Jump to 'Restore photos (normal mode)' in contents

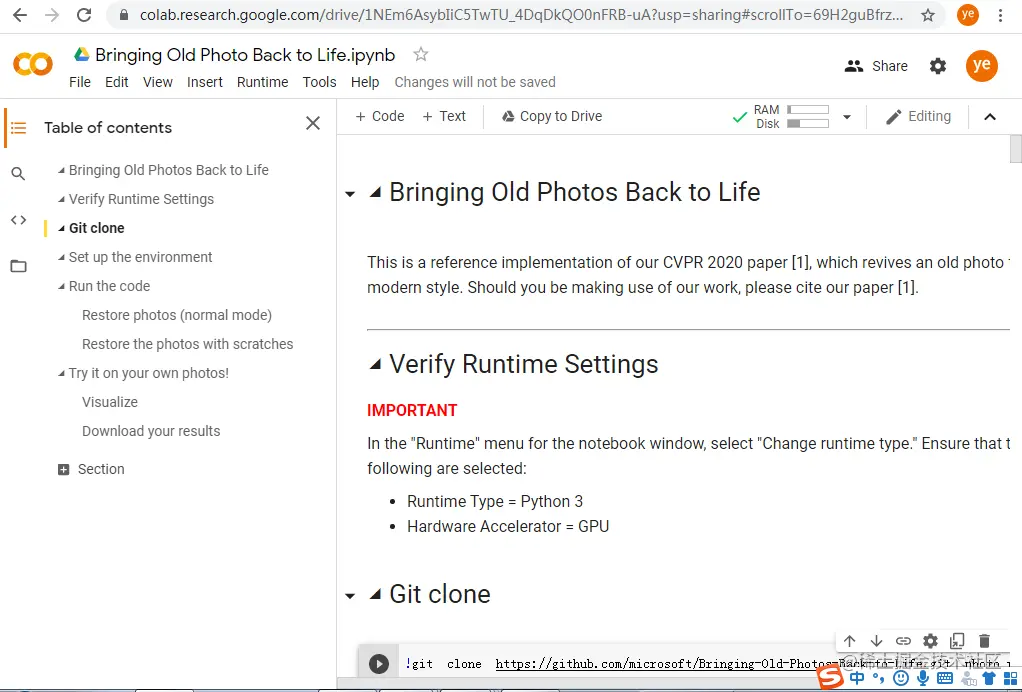click(177, 315)
